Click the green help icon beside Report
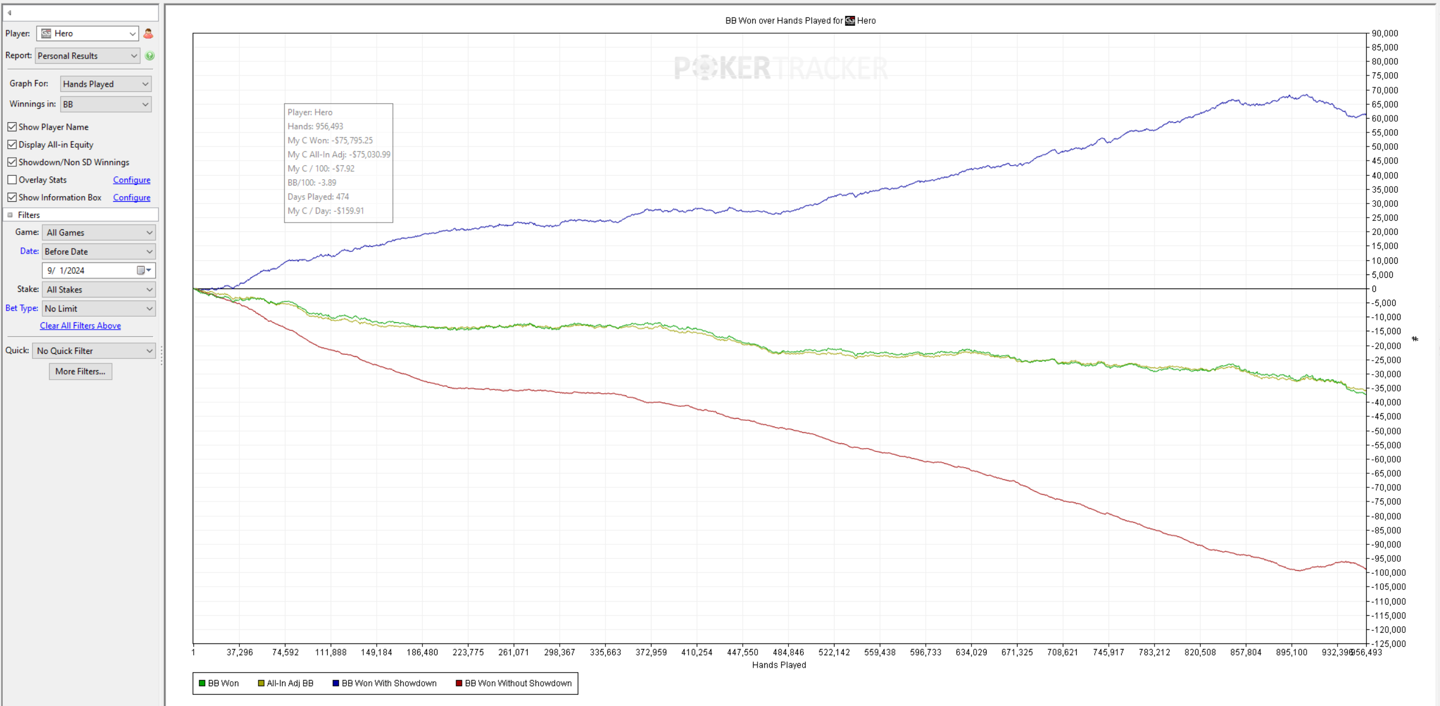 (x=150, y=56)
